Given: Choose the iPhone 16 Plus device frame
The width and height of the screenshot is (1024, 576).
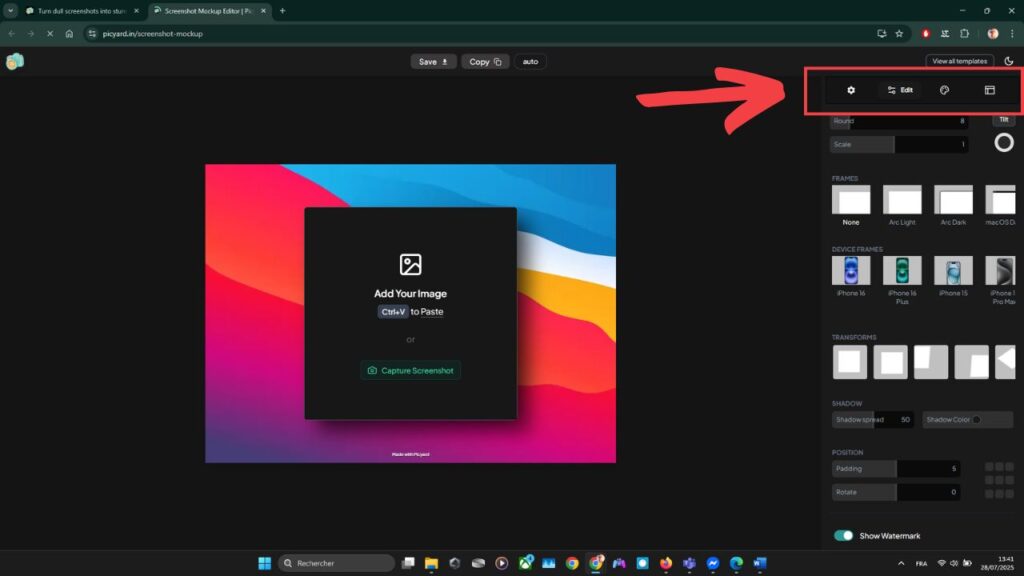Looking at the screenshot, I should [902, 270].
